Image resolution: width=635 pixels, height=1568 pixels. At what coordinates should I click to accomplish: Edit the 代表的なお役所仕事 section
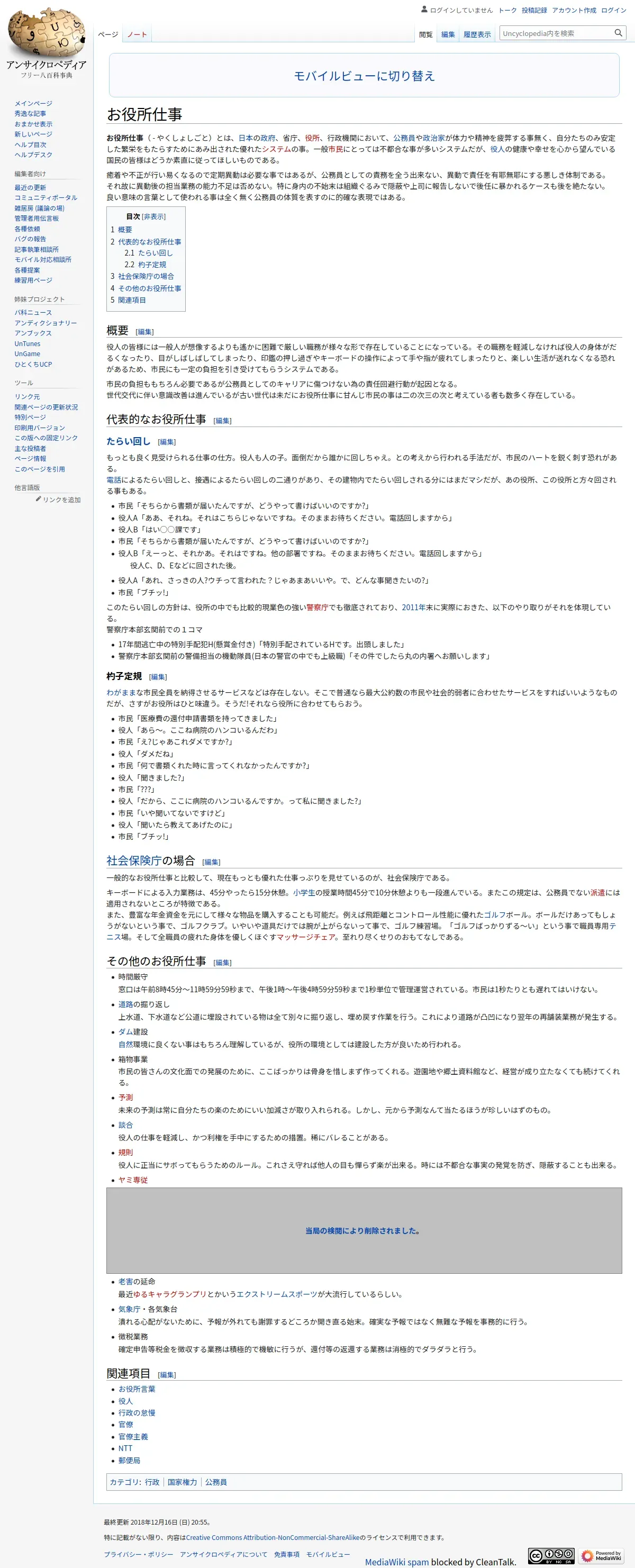pyautogui.click(x=223, y=421)
